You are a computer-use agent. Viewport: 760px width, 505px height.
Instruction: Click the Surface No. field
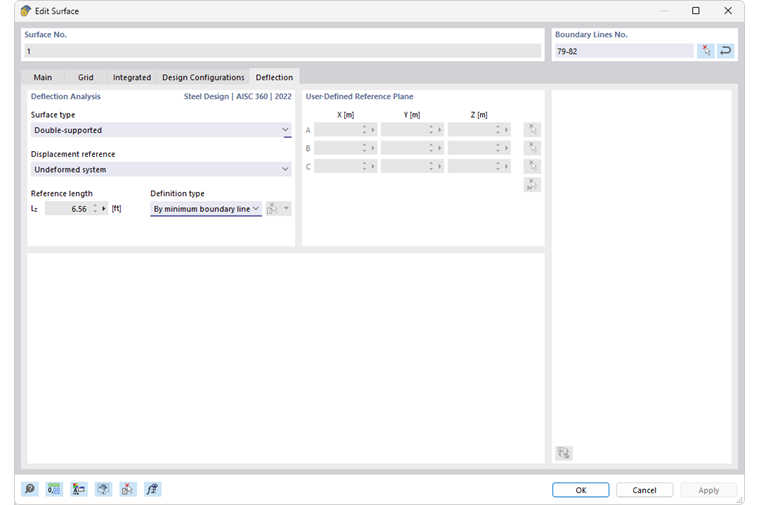tap(283, 51)
